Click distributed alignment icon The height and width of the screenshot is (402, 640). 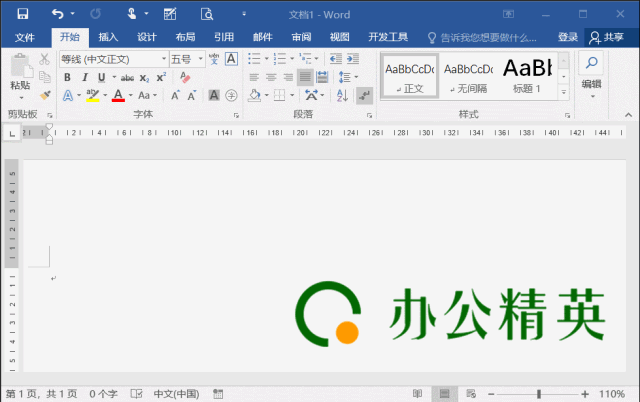pyautogui.click(x=322, y=77)
